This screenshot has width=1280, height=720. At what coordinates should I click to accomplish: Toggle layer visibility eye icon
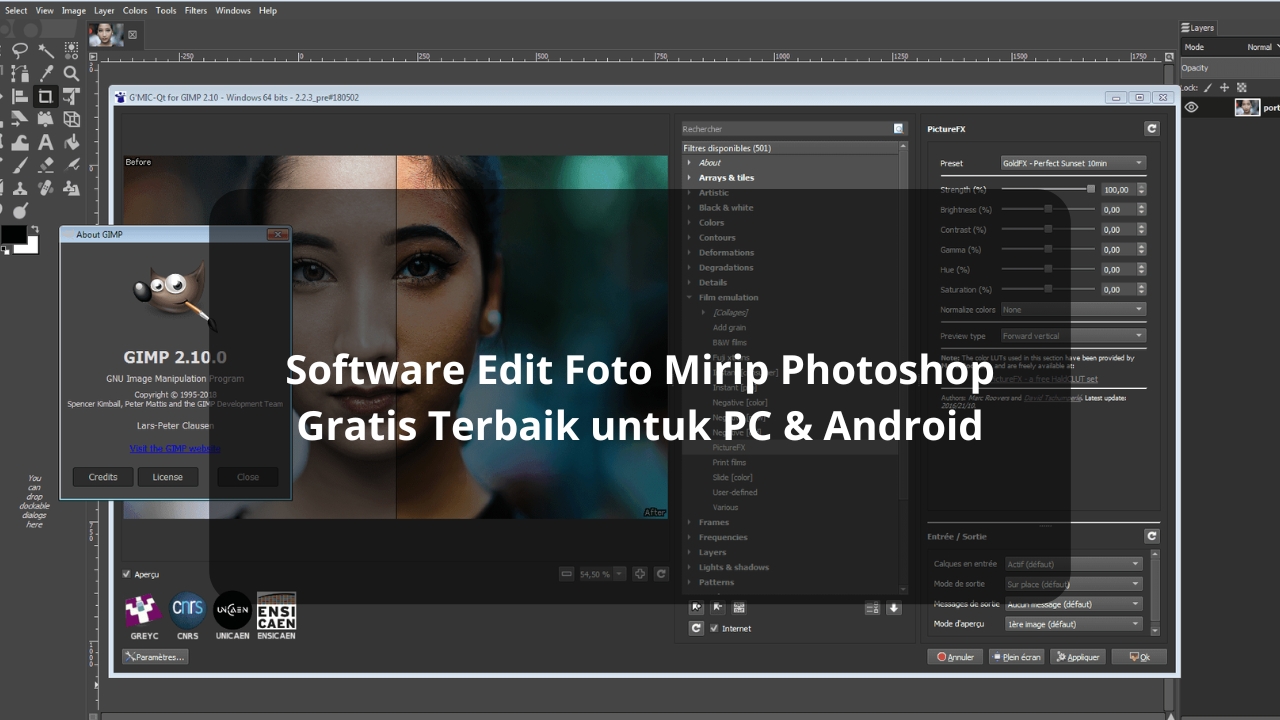pyautogui.click(x=1191, y=108)
